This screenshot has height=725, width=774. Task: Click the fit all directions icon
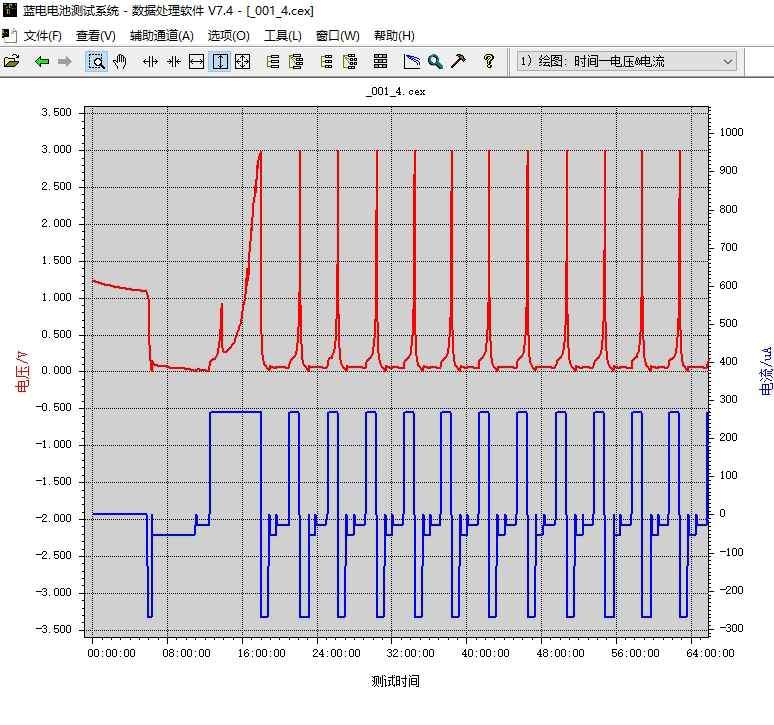tap(242, 61)
